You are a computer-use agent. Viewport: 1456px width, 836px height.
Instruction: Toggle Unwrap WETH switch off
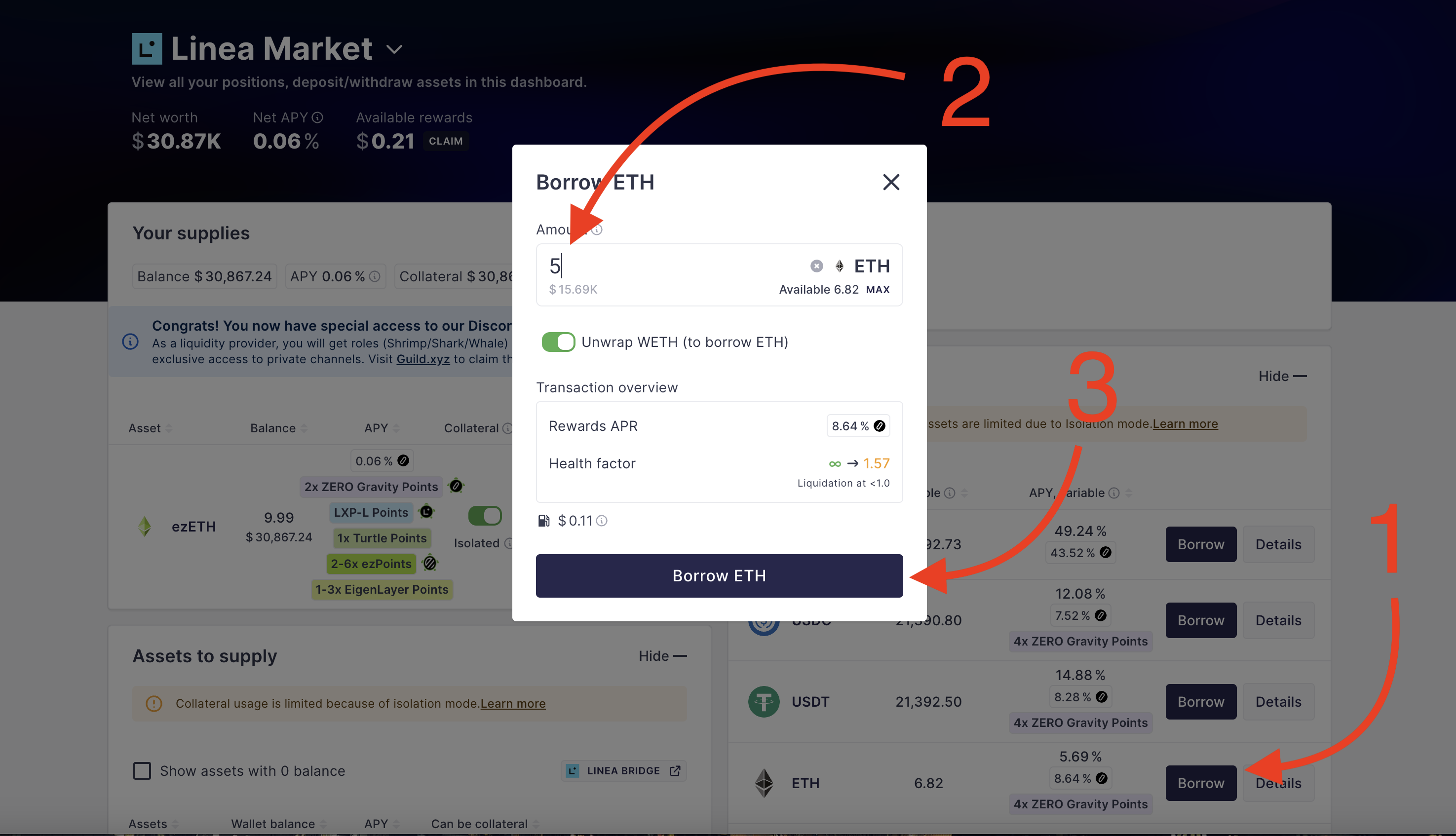click(558, 342)
